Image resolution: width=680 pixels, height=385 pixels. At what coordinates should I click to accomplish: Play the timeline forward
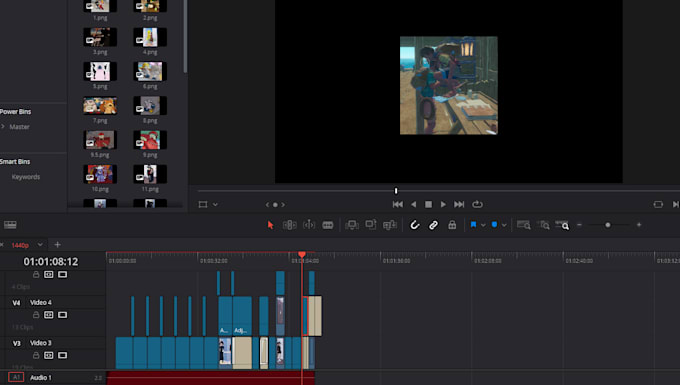click(443, 204)
